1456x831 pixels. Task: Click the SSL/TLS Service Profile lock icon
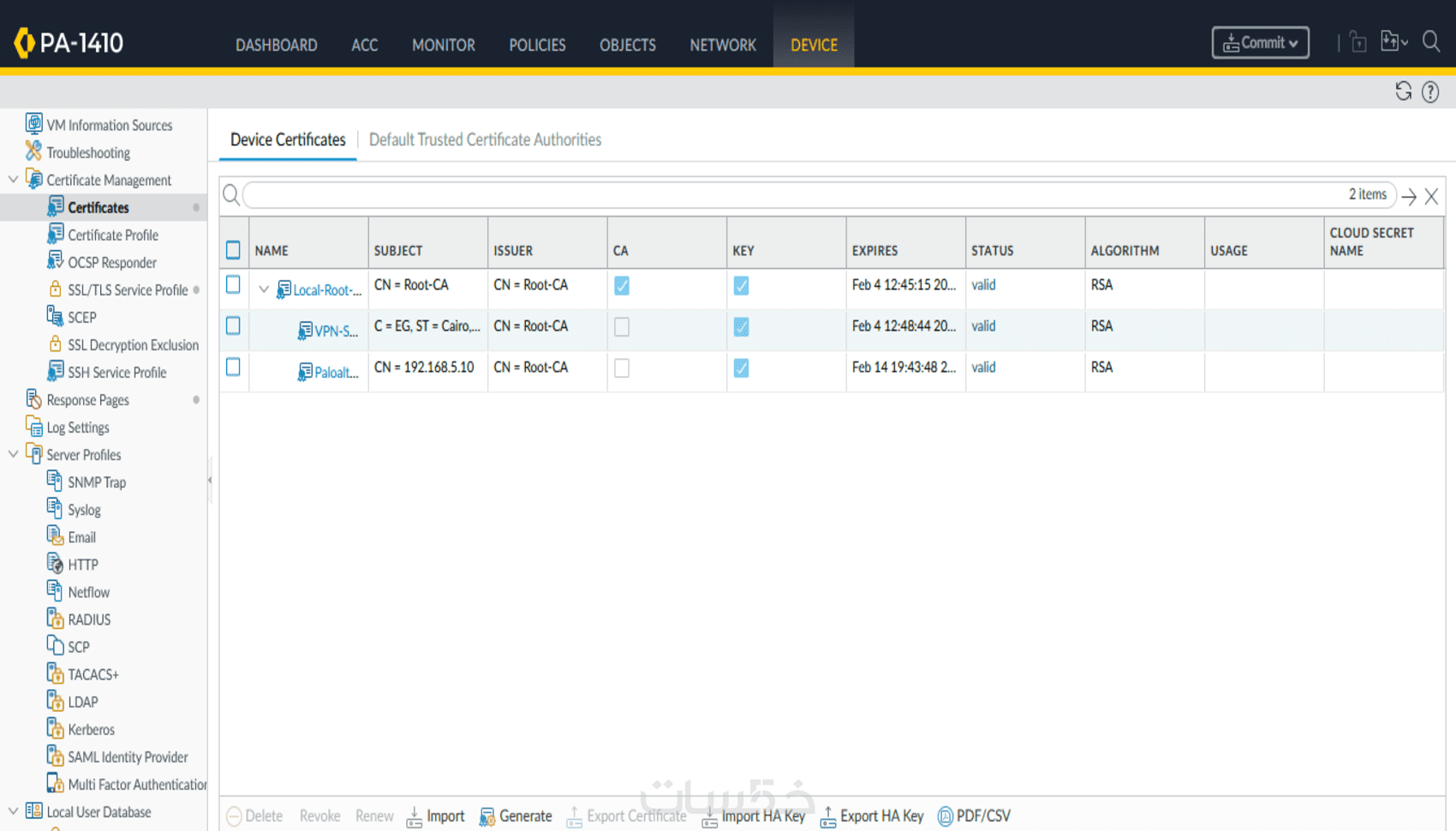pos(56,289)
